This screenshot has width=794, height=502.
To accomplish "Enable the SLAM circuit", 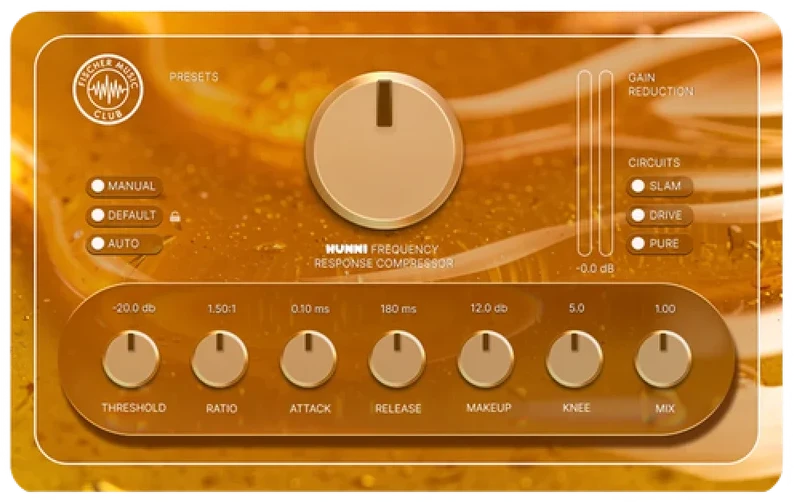I will coord(659,186).
